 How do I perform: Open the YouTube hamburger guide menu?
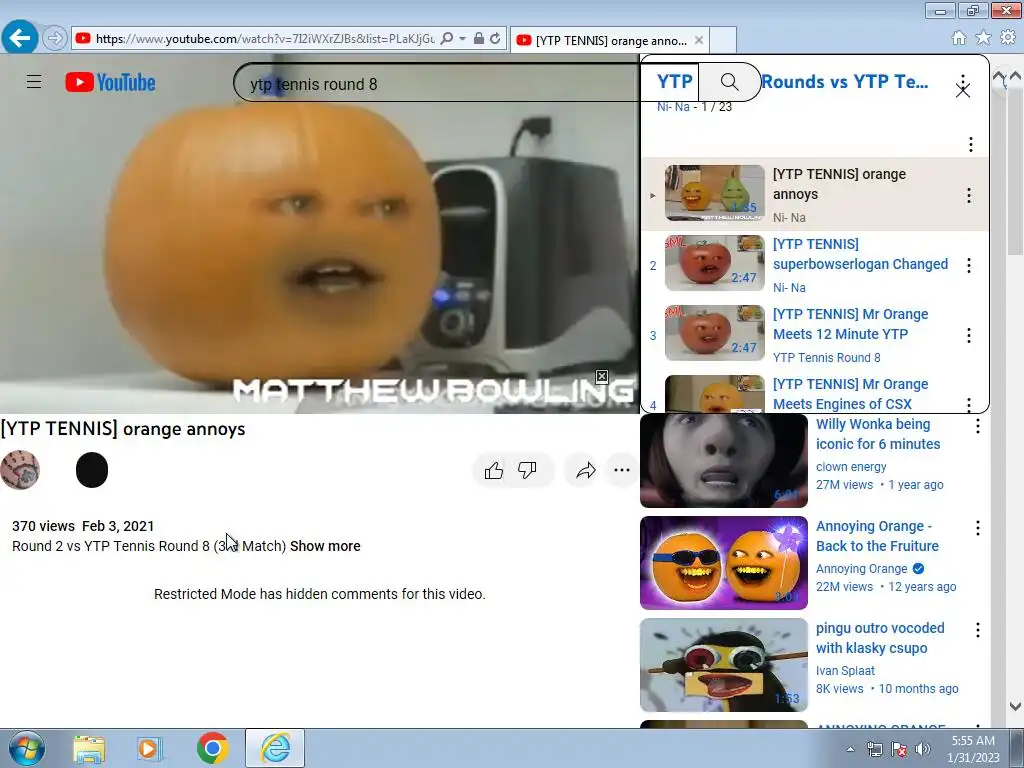34,82
